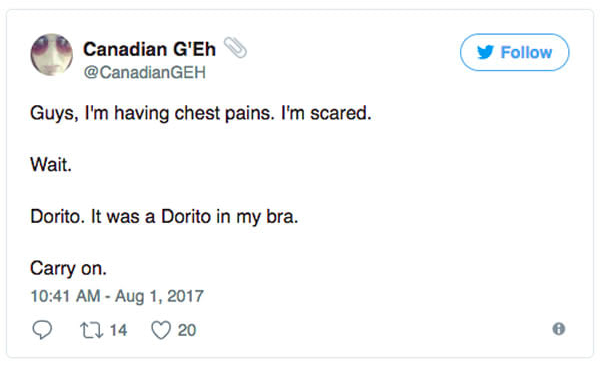Click the Twitter bird icon in the Follow button

pyautogui.click(x=485, y=52)
